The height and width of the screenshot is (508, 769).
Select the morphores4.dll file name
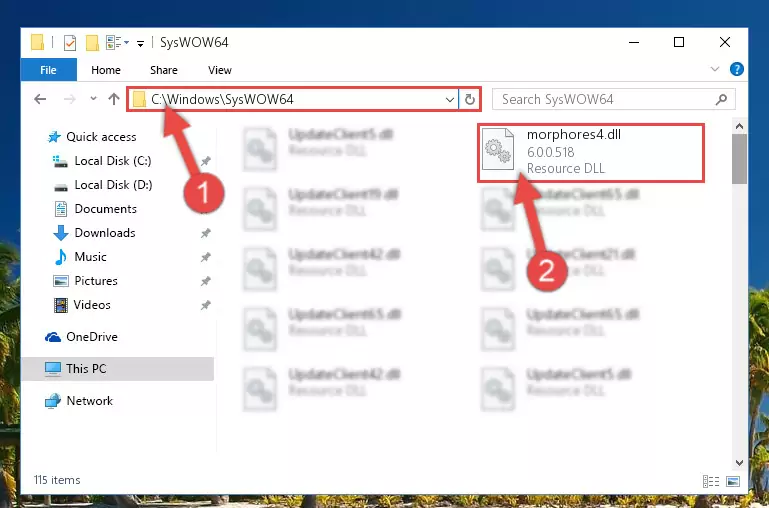point(574,135)
